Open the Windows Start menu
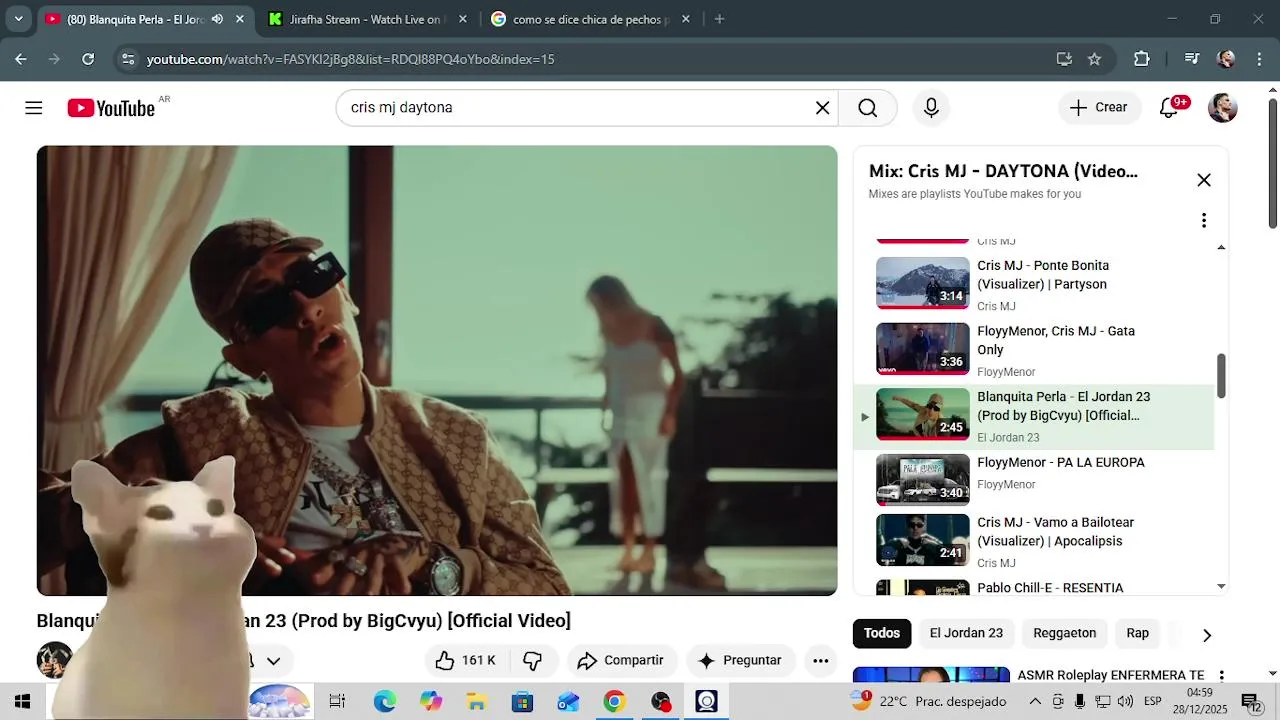 (x=22, y=701)
